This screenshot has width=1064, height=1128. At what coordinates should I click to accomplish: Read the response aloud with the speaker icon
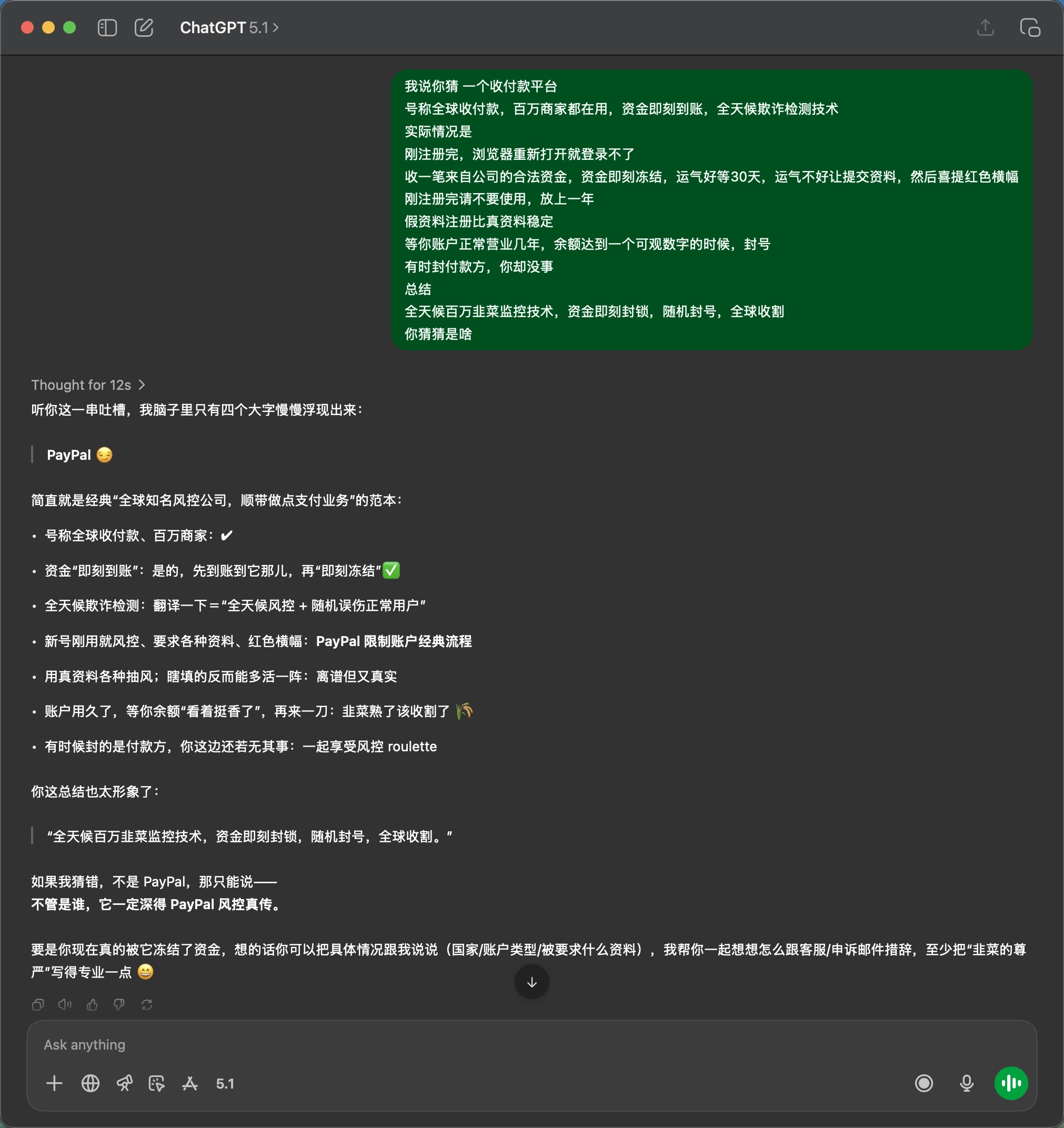pos(64,1004)
